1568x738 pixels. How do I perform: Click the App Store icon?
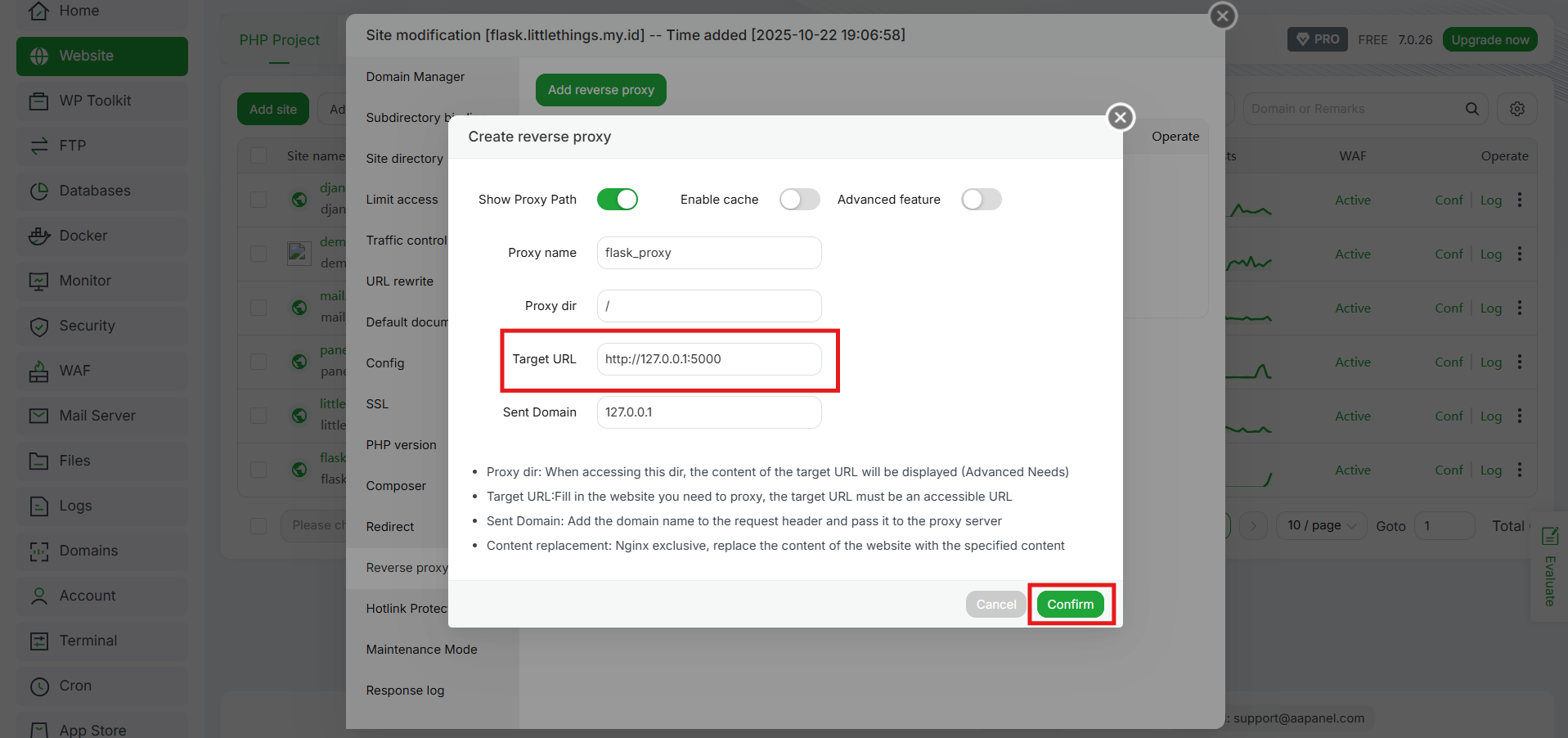[x=38, y=730]
